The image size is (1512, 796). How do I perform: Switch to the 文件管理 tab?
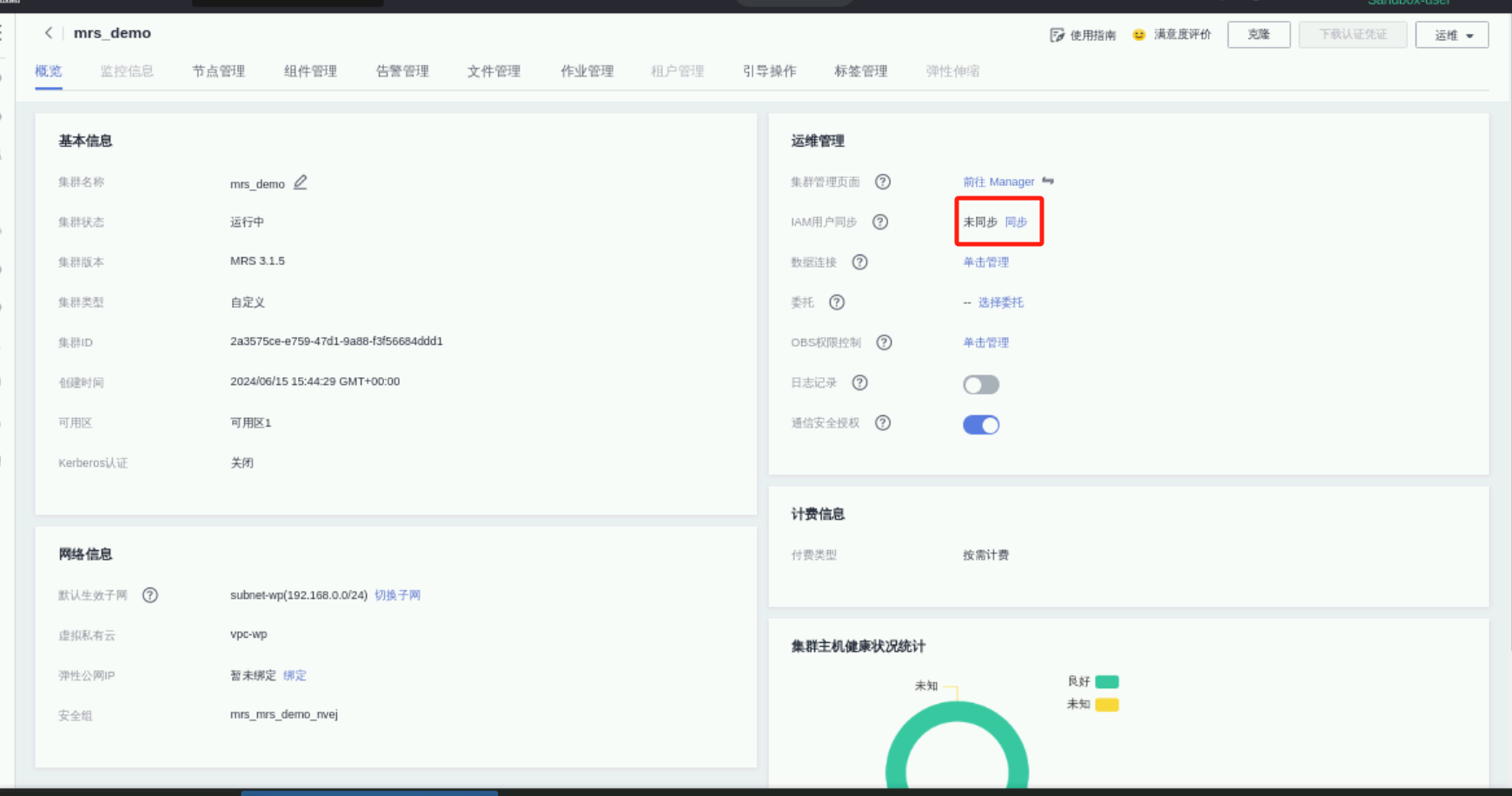click(x=494, y=71)
